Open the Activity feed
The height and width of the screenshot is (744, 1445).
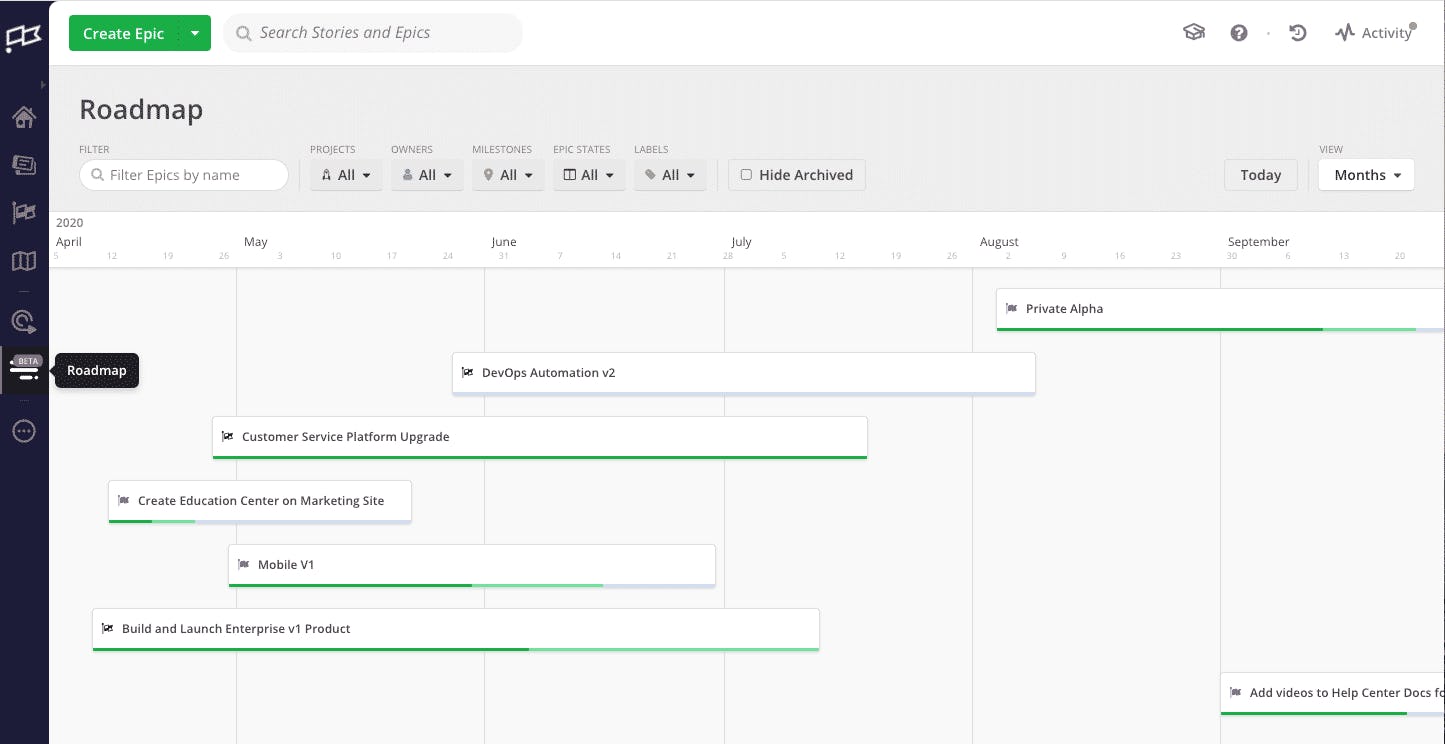click(1375, 33)
